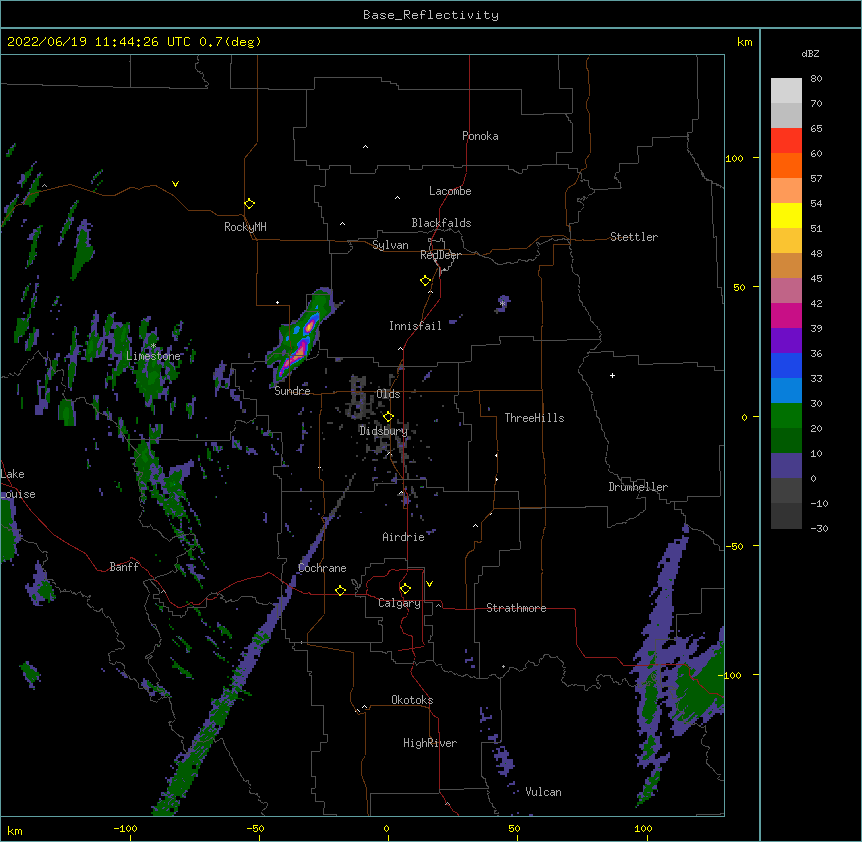862x842 pixels.
Task: Click the Sundre town label
Action: pos(292,391)
